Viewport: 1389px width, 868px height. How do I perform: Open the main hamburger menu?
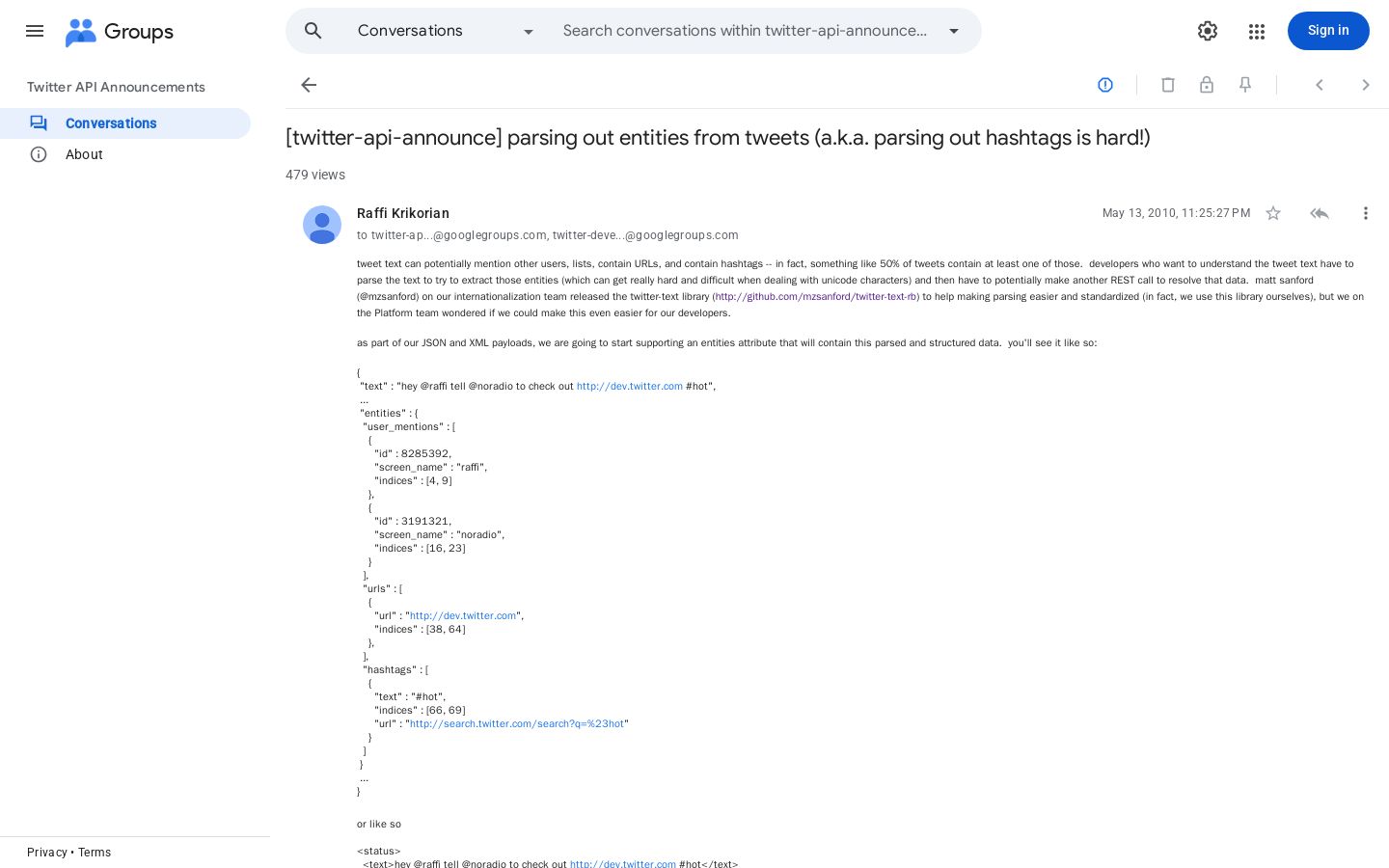click(x=35, y=31)
